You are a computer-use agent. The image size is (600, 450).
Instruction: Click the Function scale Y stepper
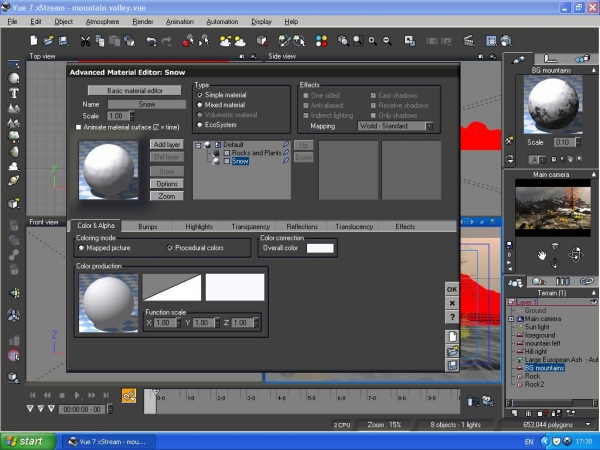pos(217,323)
